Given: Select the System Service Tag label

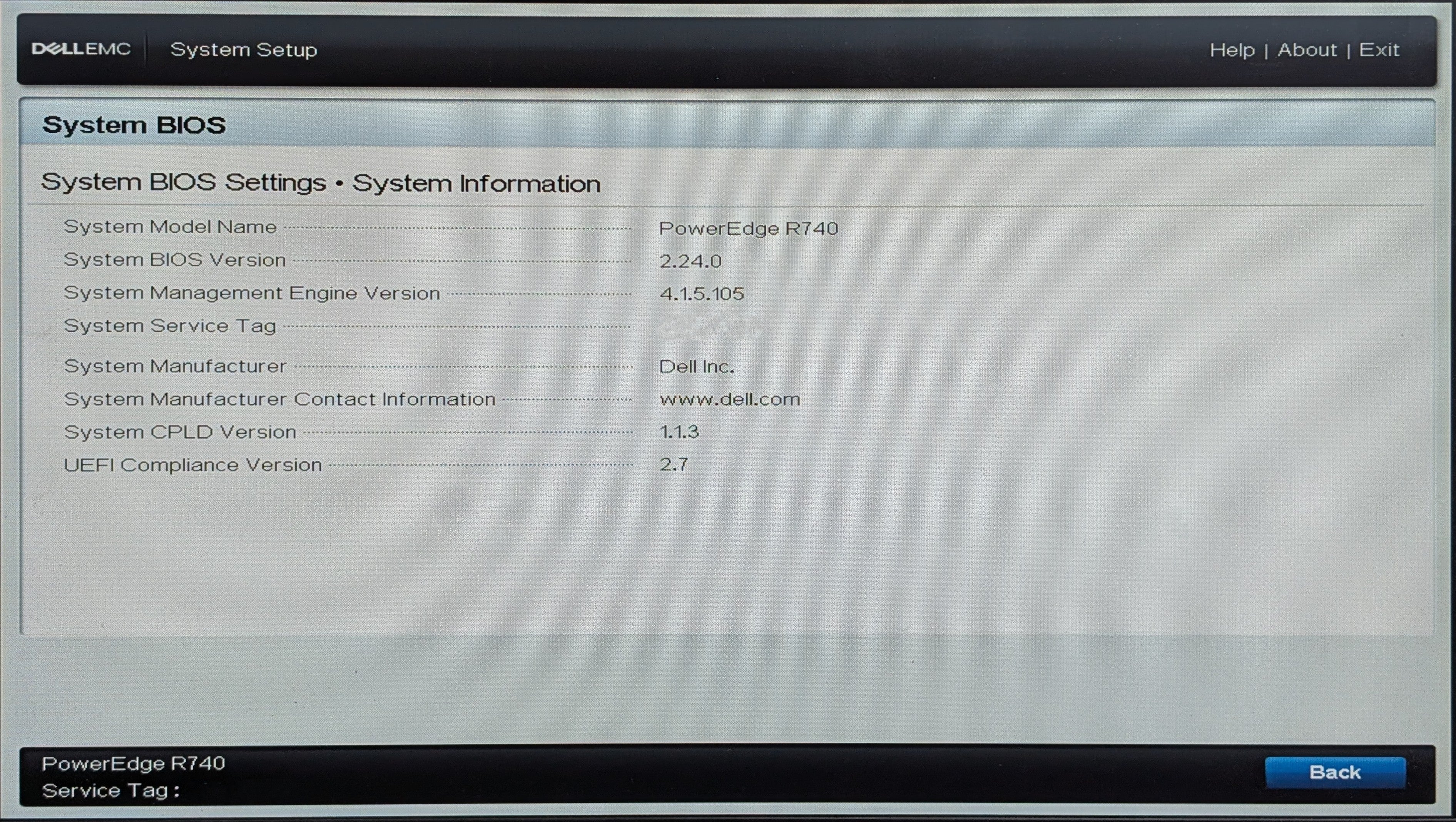Looking at the screenshot, I should pos(170,326).
